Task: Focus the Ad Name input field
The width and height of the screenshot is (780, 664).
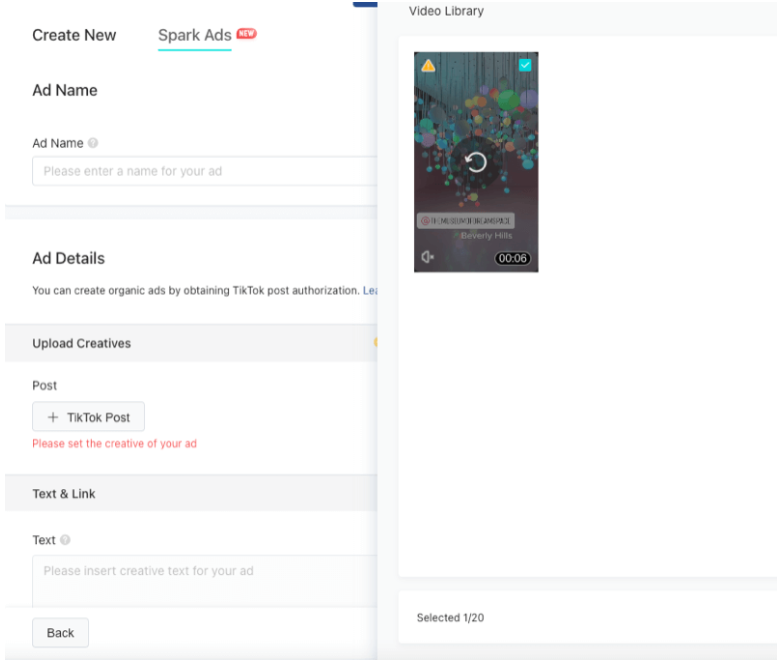Action: (x=204, y=171)
